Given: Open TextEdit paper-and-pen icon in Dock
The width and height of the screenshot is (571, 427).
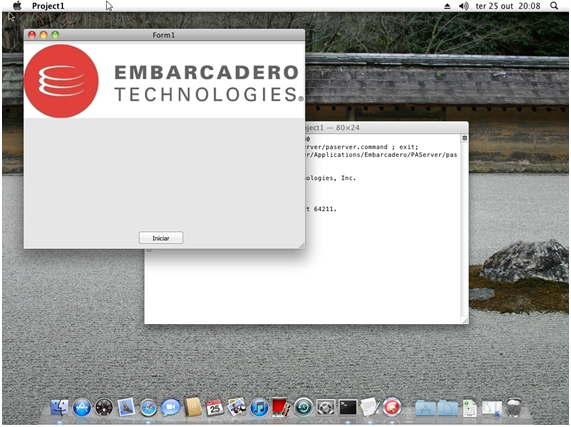Looking at the screenshot, I should [370, 407].
